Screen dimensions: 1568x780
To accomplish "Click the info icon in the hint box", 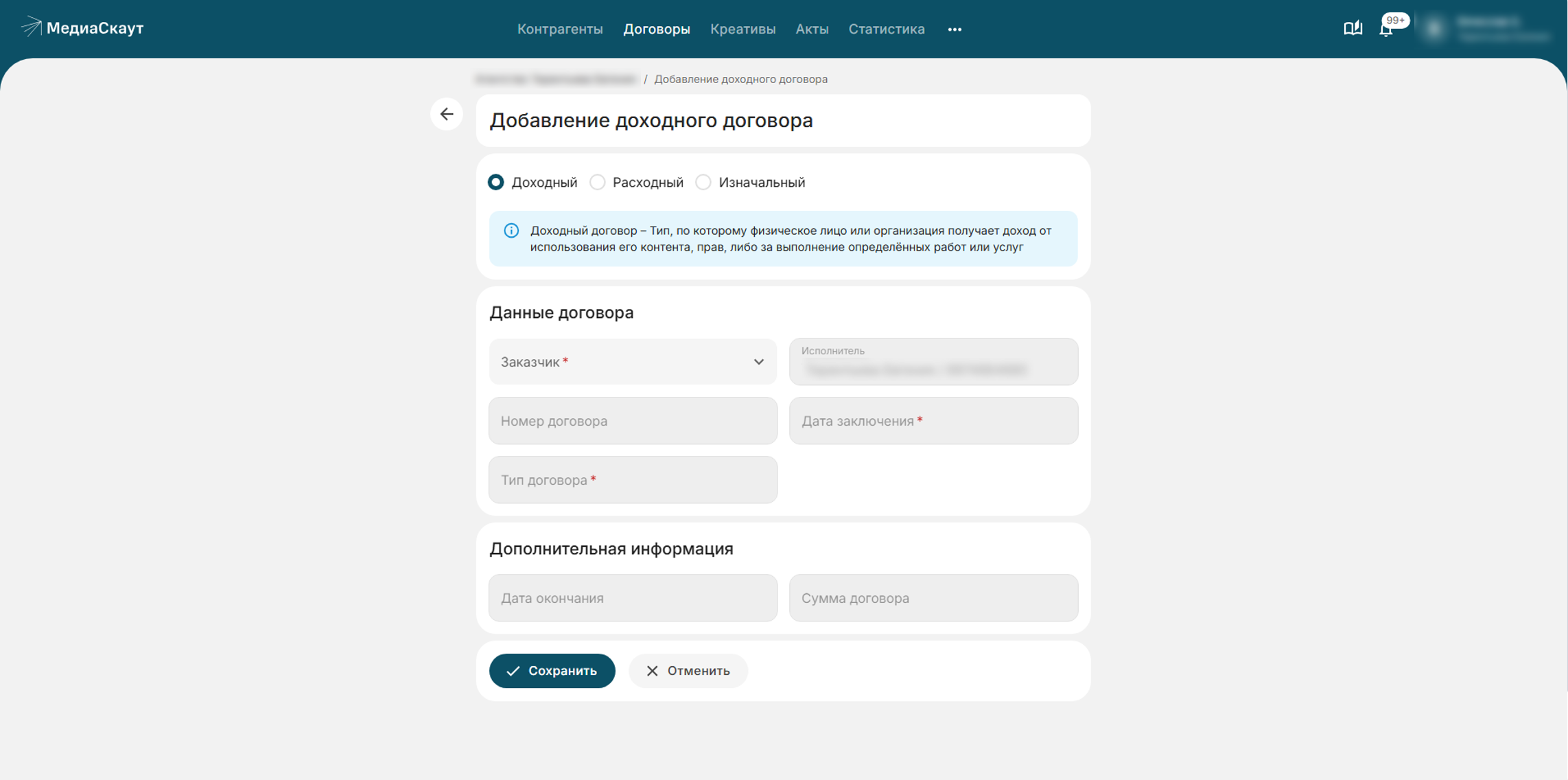I will tap(511, 231).
